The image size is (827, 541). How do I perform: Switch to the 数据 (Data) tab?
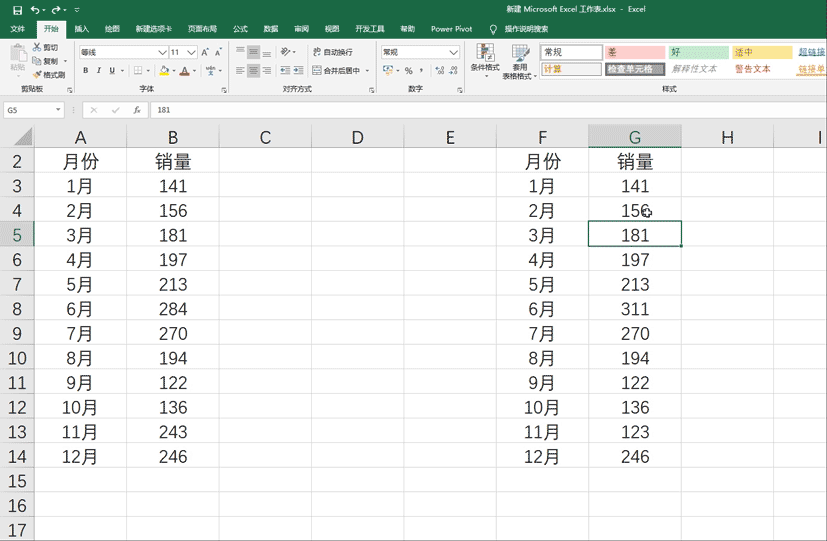click(x=271, y=29)
